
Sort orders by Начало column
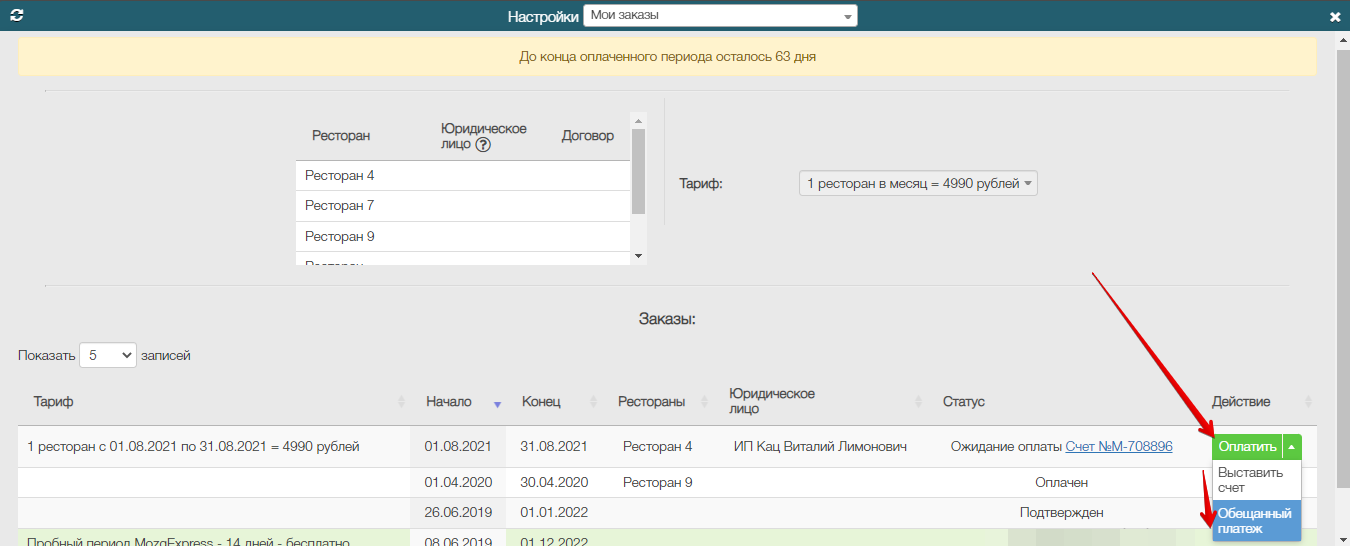(x=458, y=402)
